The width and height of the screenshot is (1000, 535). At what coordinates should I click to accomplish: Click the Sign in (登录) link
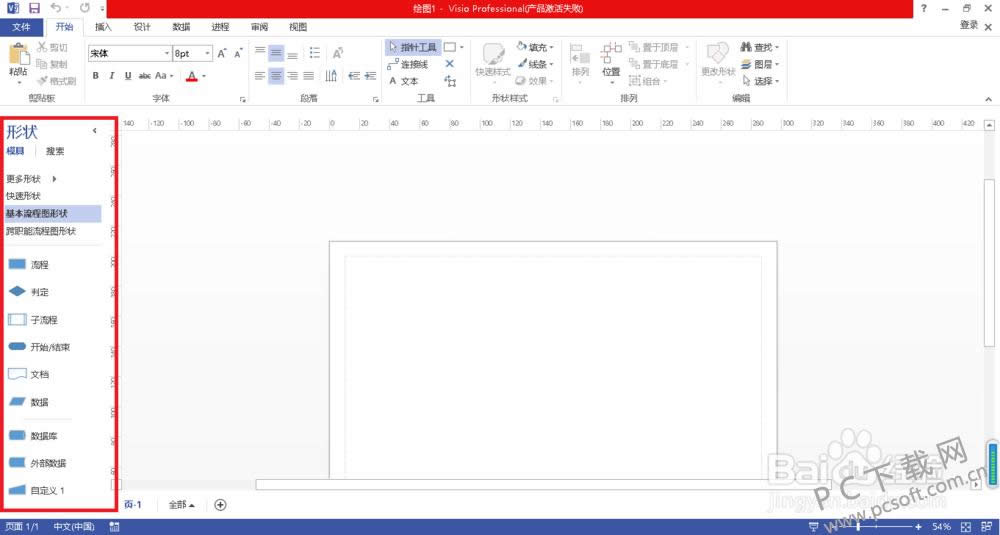pyautogui.click(x=968, y=25)
